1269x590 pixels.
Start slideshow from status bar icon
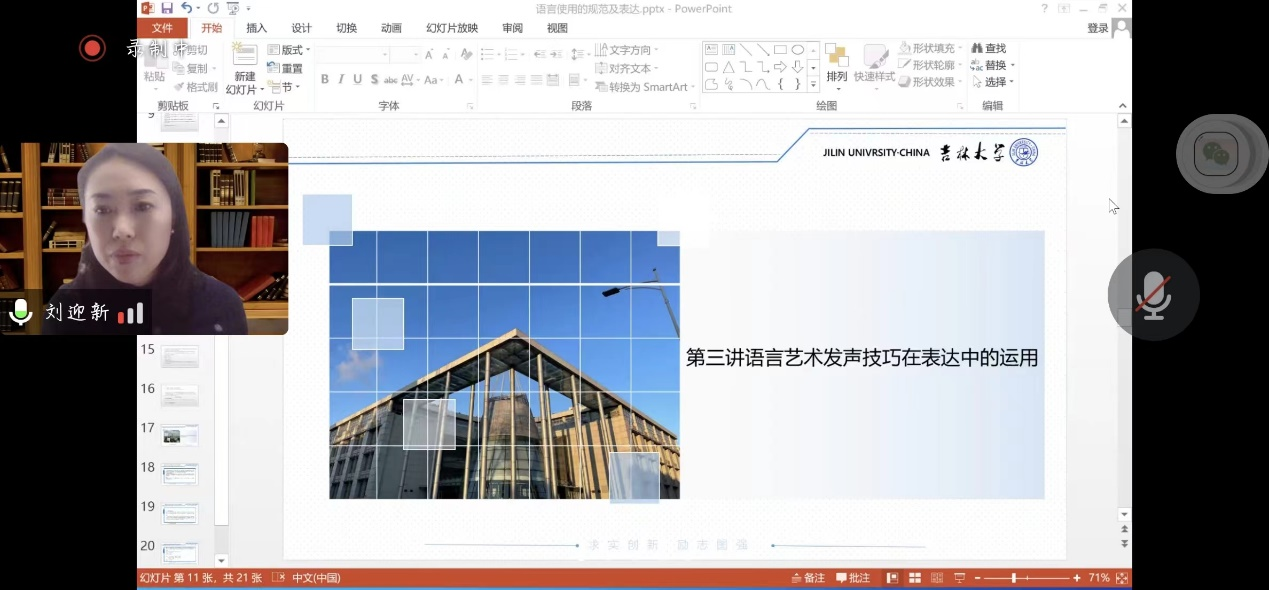(x=960, y=578)
